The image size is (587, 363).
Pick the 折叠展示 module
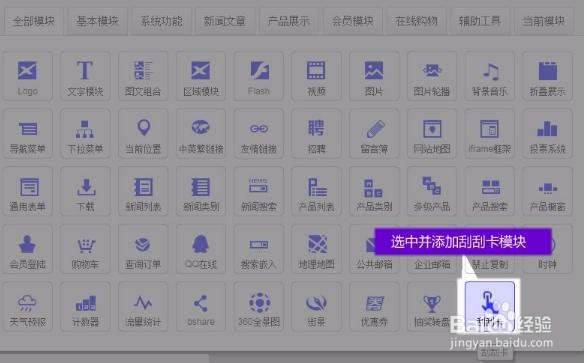(547, 77)
